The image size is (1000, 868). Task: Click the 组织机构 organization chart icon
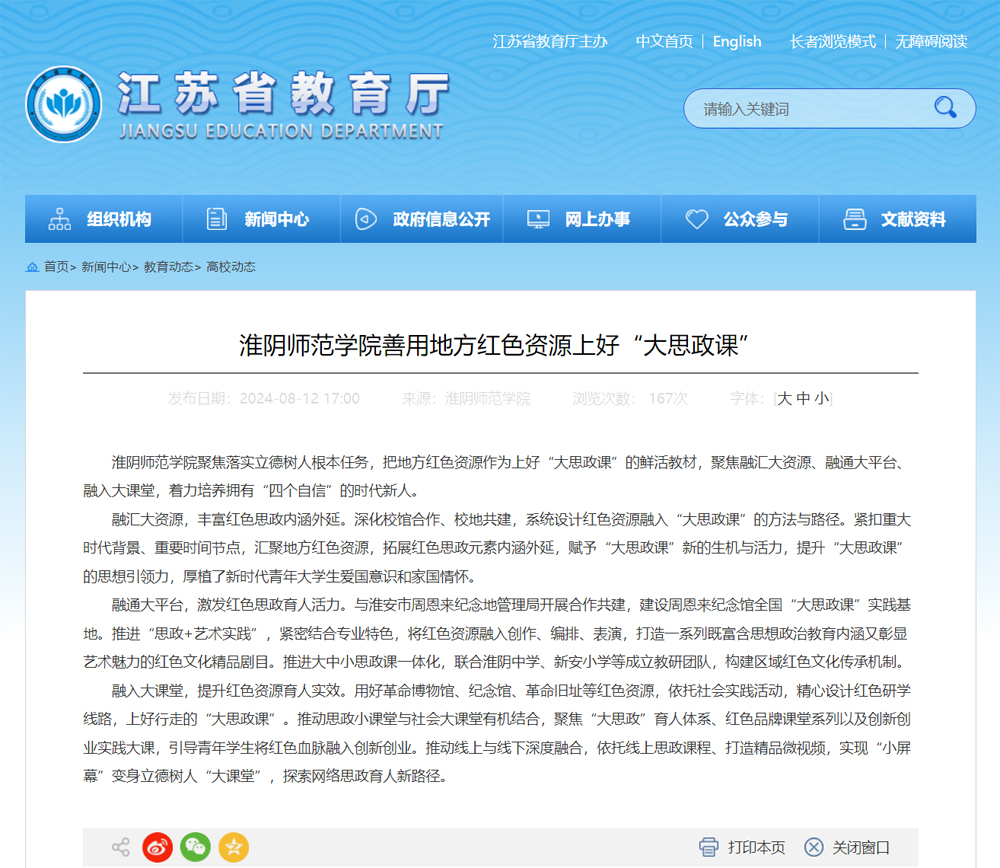(59, 219)
